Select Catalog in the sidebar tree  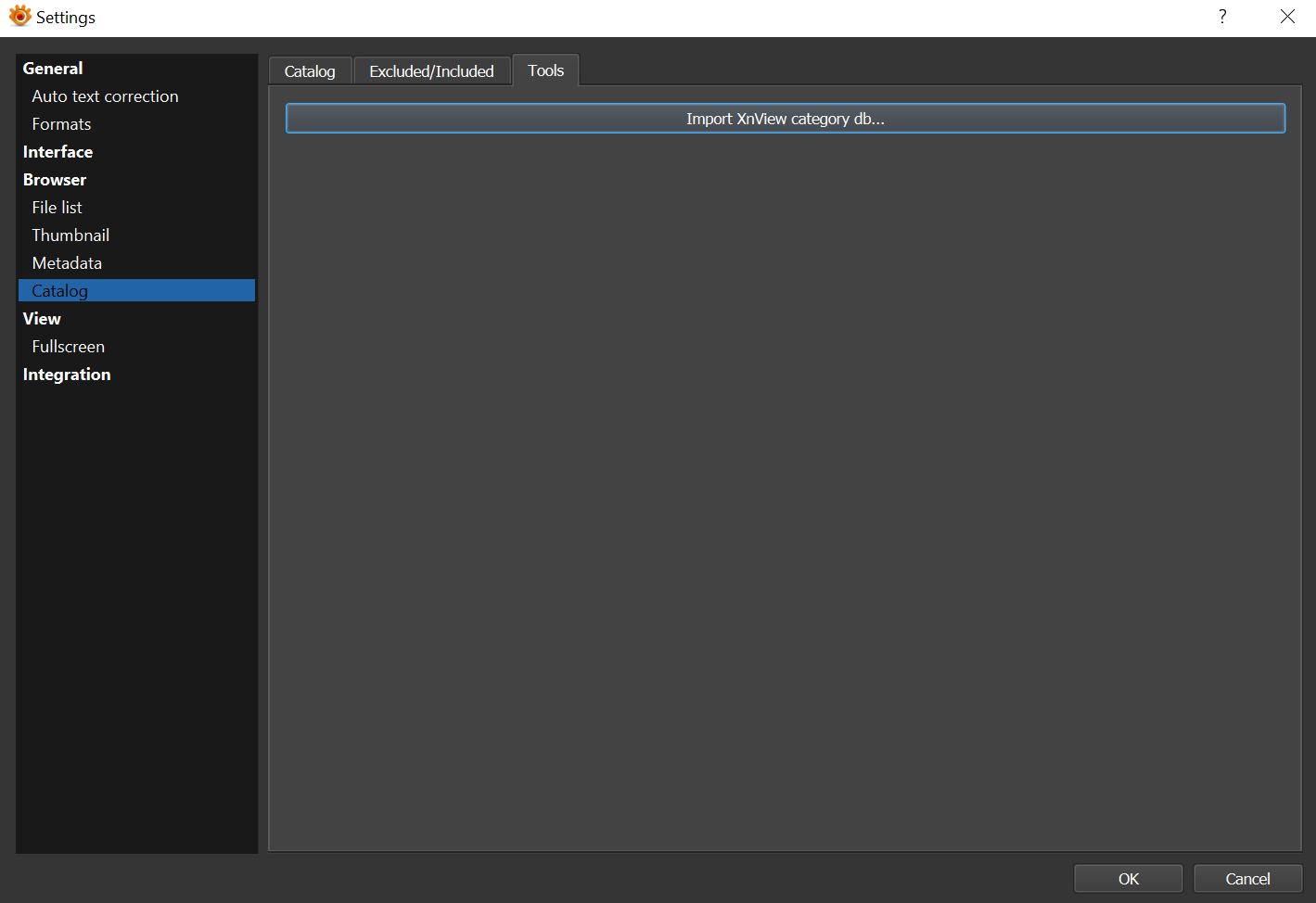click(136, 290)
